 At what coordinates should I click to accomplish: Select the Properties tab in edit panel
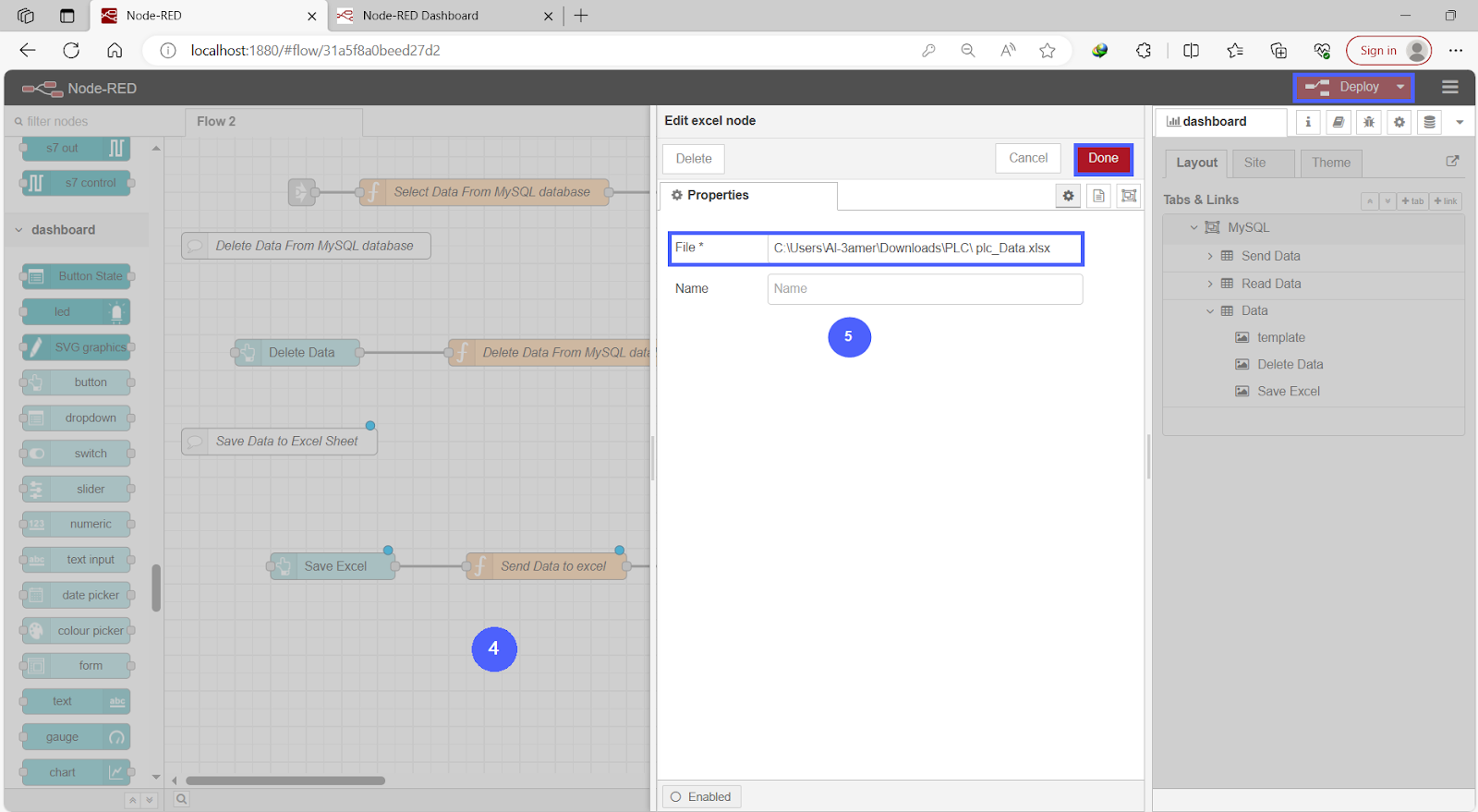[748, 196]
